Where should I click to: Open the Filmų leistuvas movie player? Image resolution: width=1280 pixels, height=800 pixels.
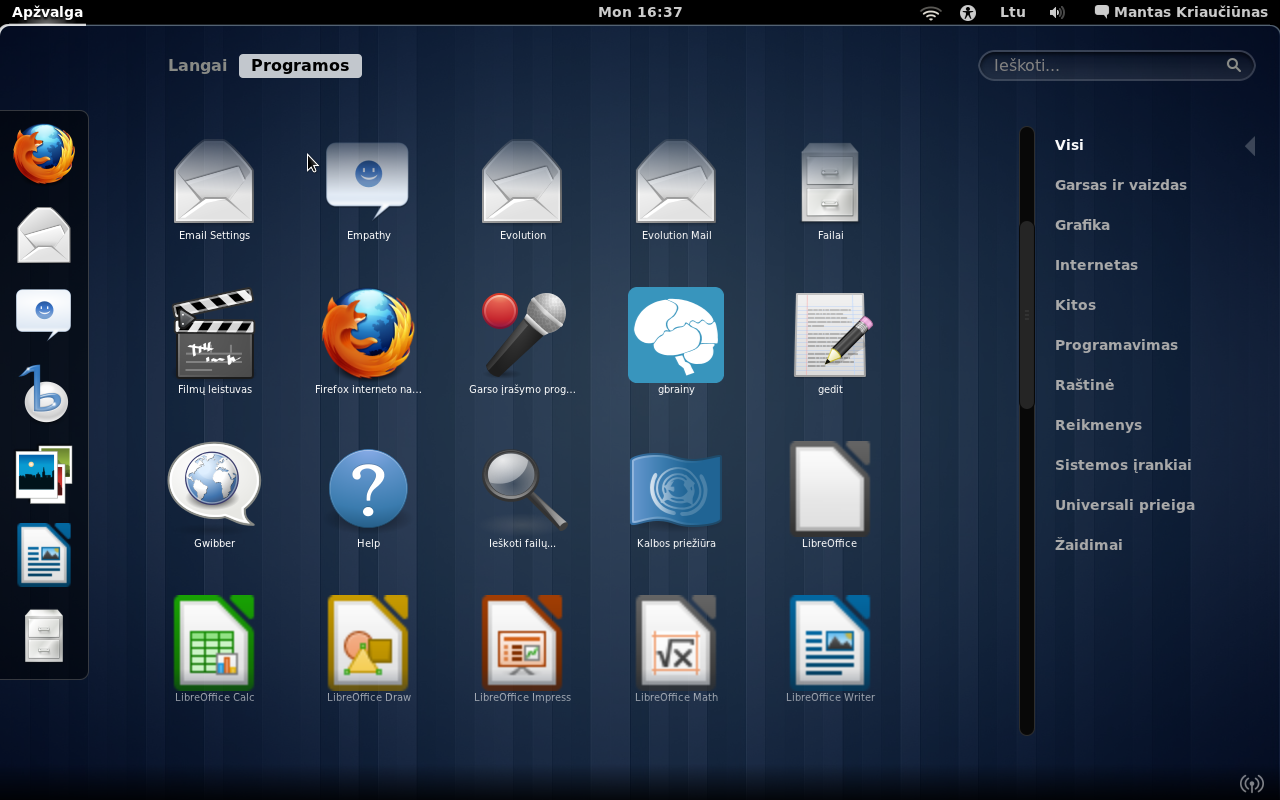tap(214, 336)
